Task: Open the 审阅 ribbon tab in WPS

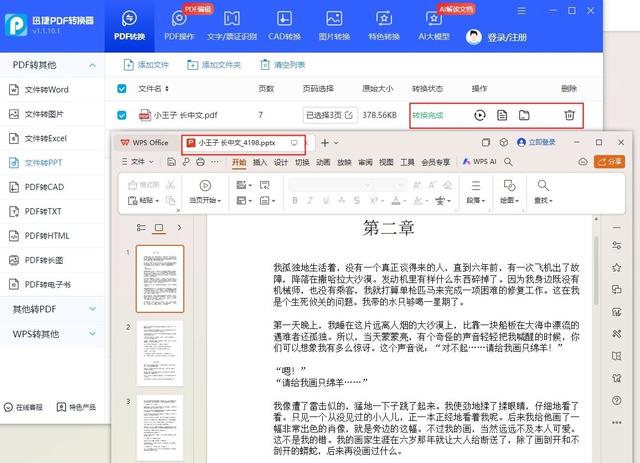Action: 365,162
